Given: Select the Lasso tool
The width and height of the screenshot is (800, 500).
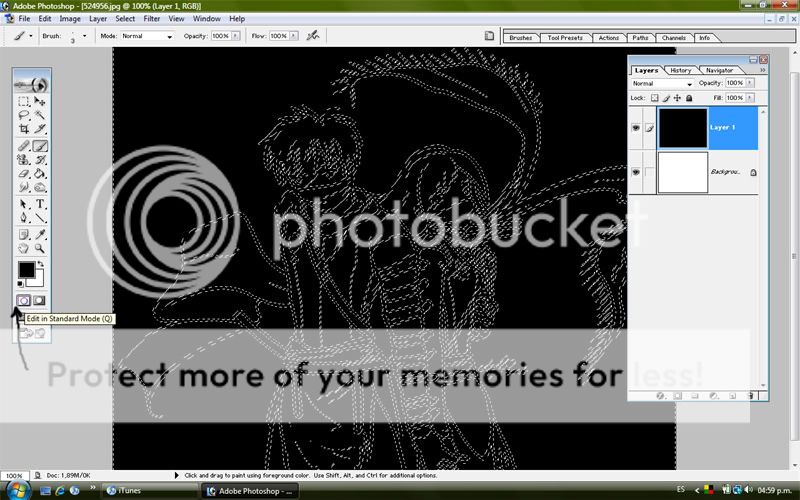Looking at the screenshot, I should 24,115.
